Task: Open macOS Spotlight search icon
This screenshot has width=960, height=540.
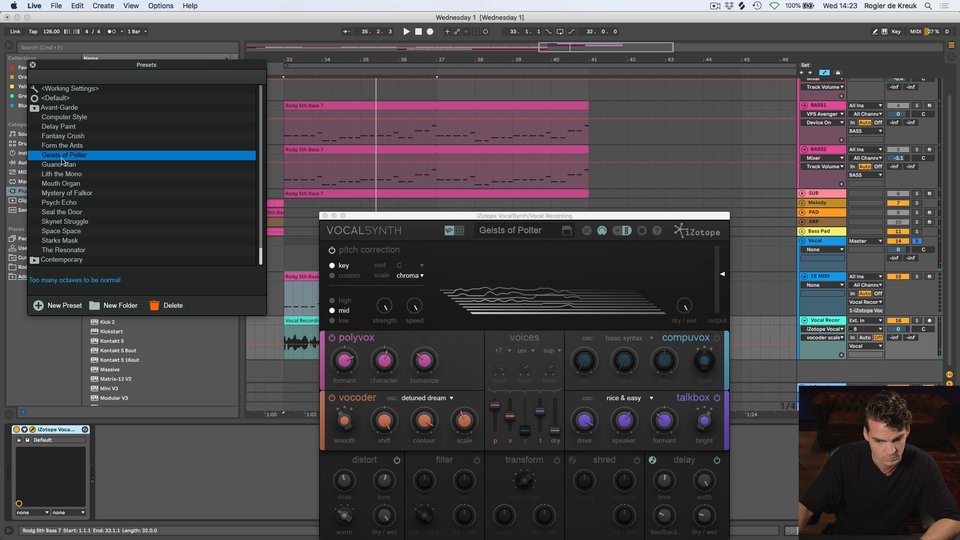Action: (928, 6)
